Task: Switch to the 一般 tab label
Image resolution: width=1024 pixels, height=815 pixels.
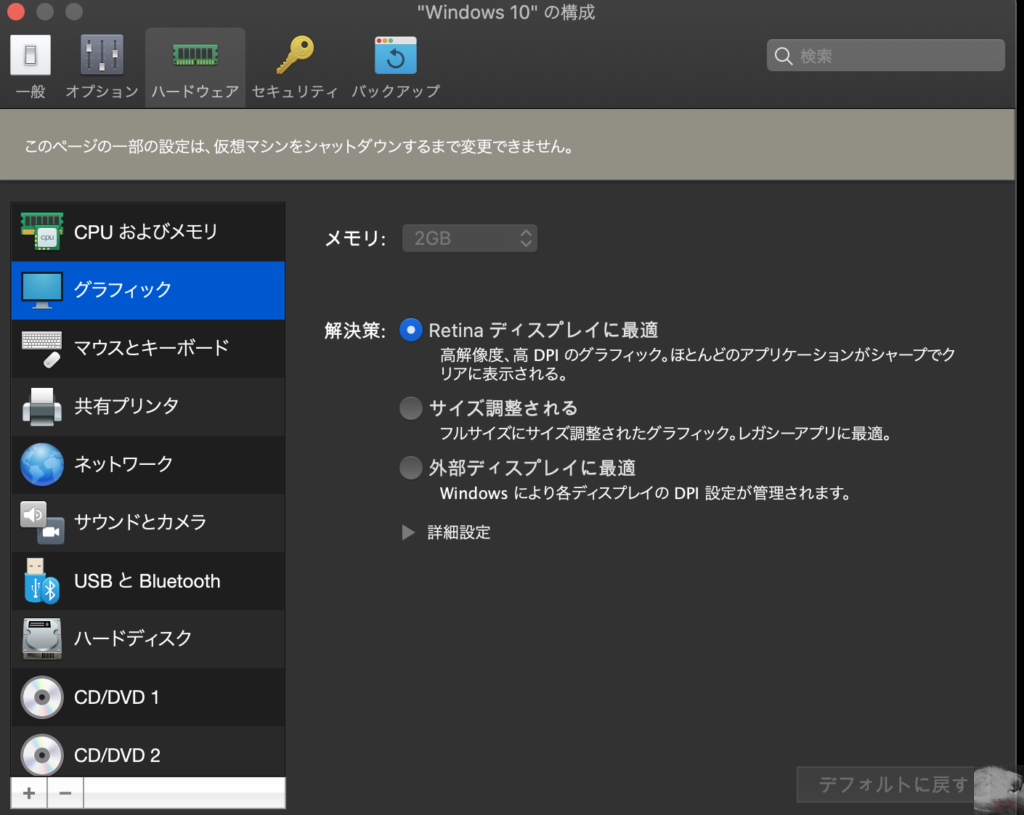Action: (30, 91)
